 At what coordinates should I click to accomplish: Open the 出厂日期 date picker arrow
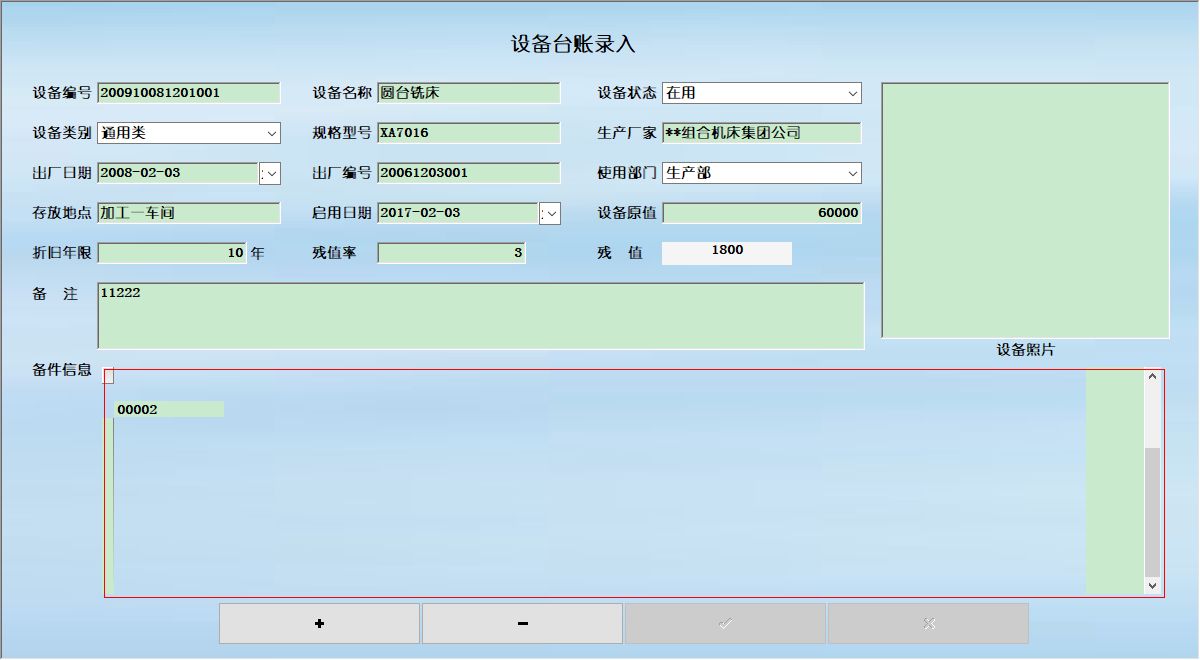(x=270, y=173)
